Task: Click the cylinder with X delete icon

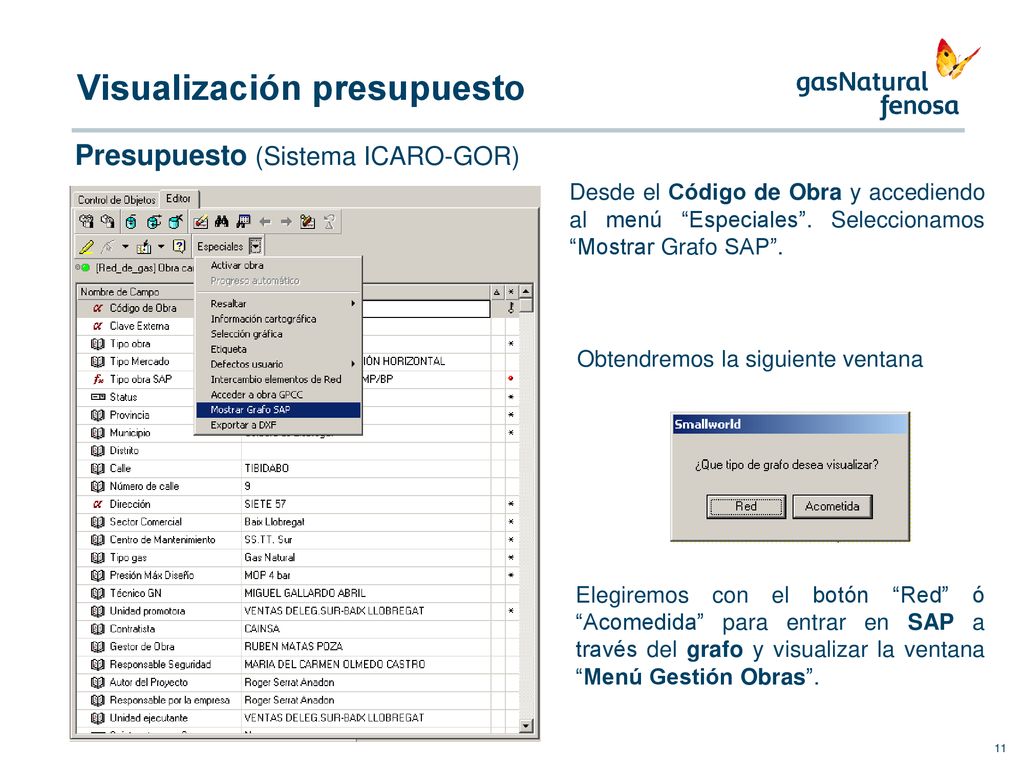Action: point(175,222)
